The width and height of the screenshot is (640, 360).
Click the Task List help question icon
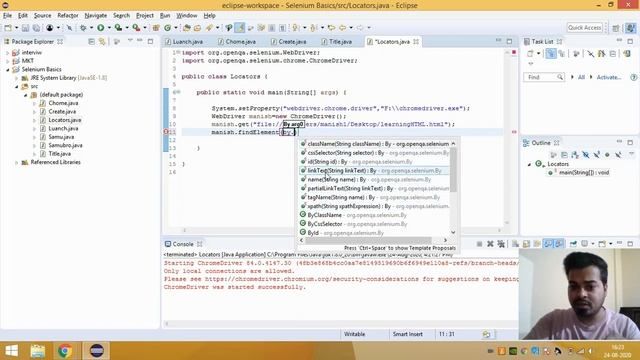point(633,77)
